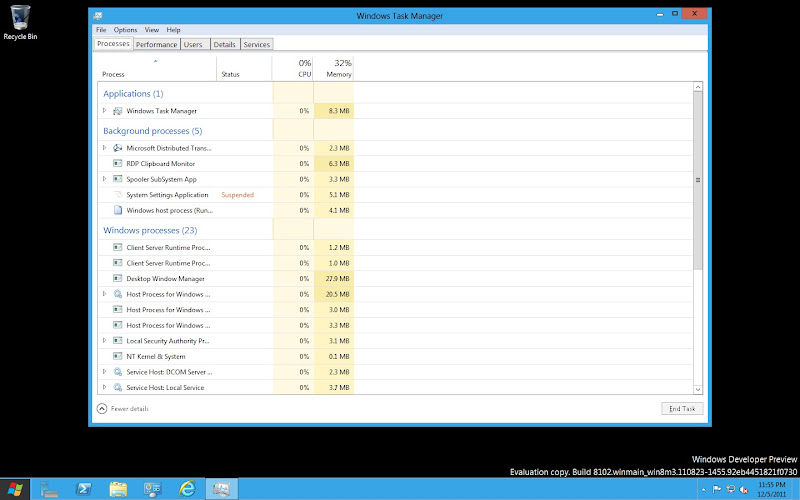Image resolution: width=800 pixels, height=500 pixels.
Task: Click the network icon in system tray
Action: [730, 489]
